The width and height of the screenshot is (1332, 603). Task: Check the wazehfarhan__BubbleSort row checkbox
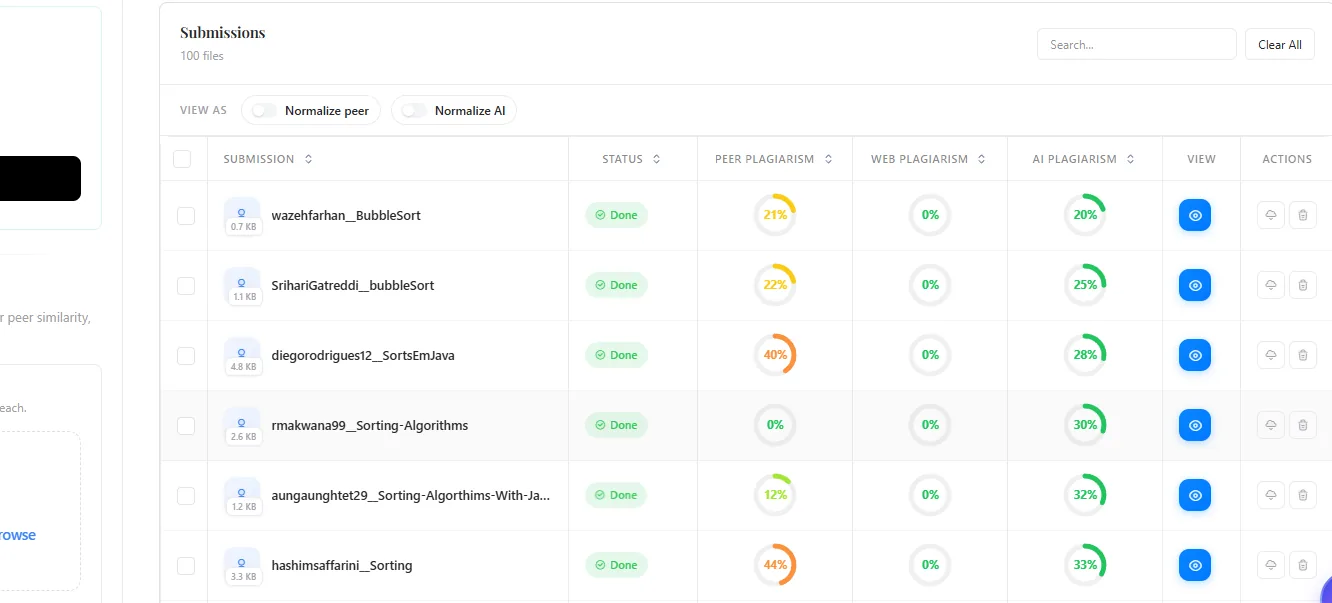[x=186, y=215]
